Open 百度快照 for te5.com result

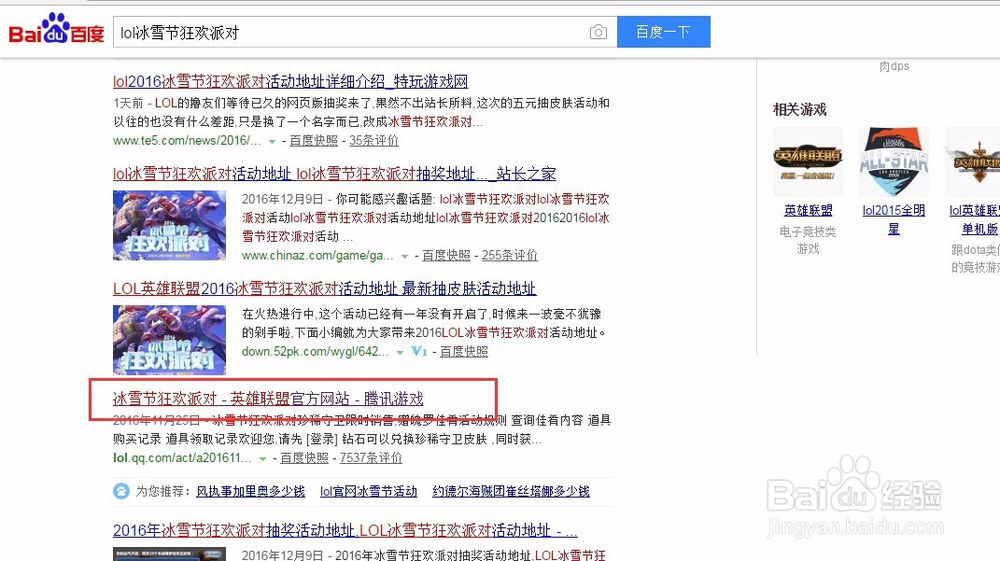pyautogui.click(x=314, y=141)
